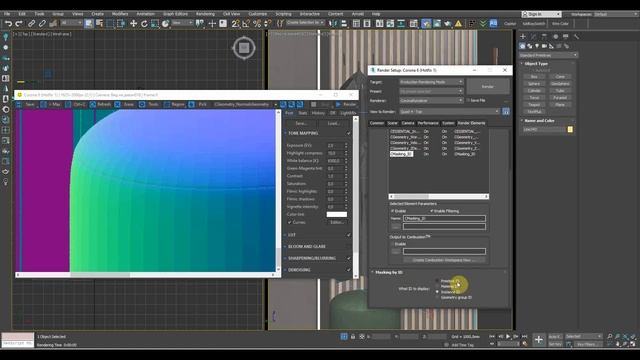This screenshot has width=640, height=360.
Task: Toggle Enable checkbox under Selected Element Parameters
Action: point(393,211)
